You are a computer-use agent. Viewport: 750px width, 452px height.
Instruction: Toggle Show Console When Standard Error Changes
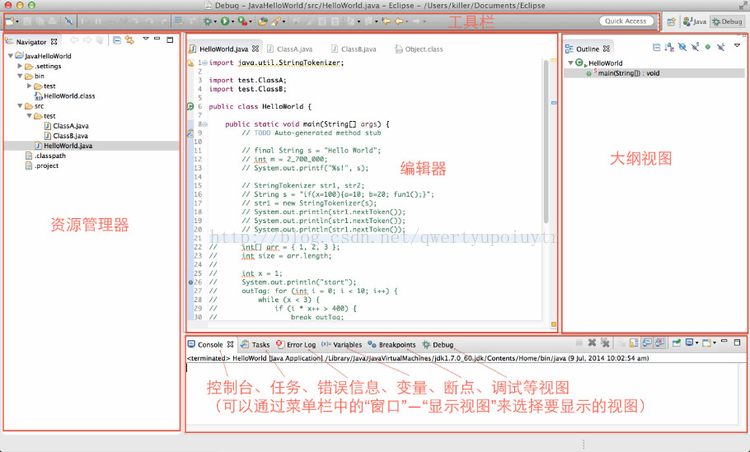coord(660,342)
